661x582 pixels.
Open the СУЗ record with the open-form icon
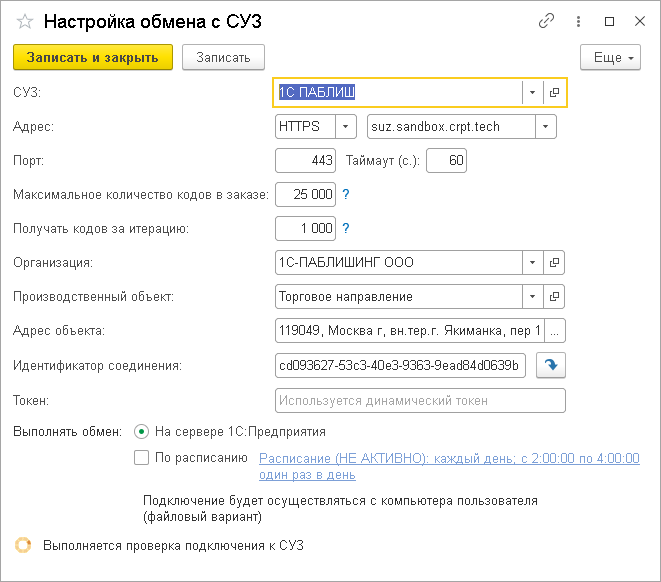coord(555,92)
